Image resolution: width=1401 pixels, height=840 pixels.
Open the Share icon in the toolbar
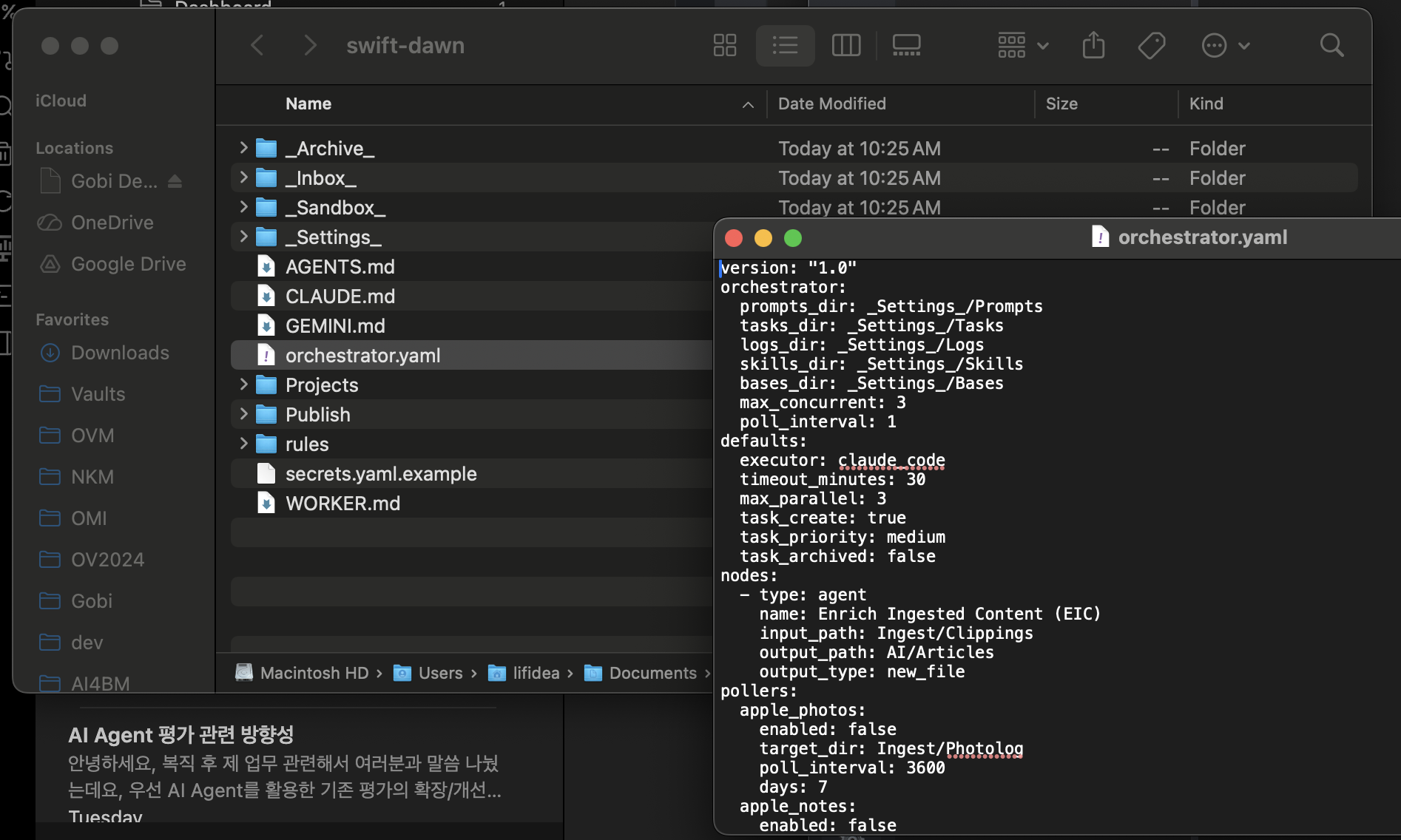[1093, 45]
